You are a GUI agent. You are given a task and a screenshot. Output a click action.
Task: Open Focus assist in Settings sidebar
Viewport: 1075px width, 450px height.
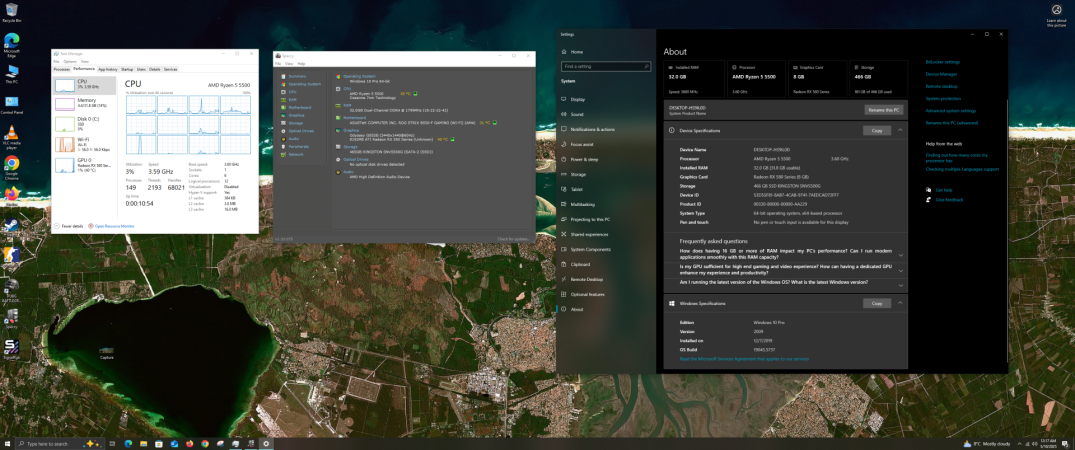coord(606,145)
